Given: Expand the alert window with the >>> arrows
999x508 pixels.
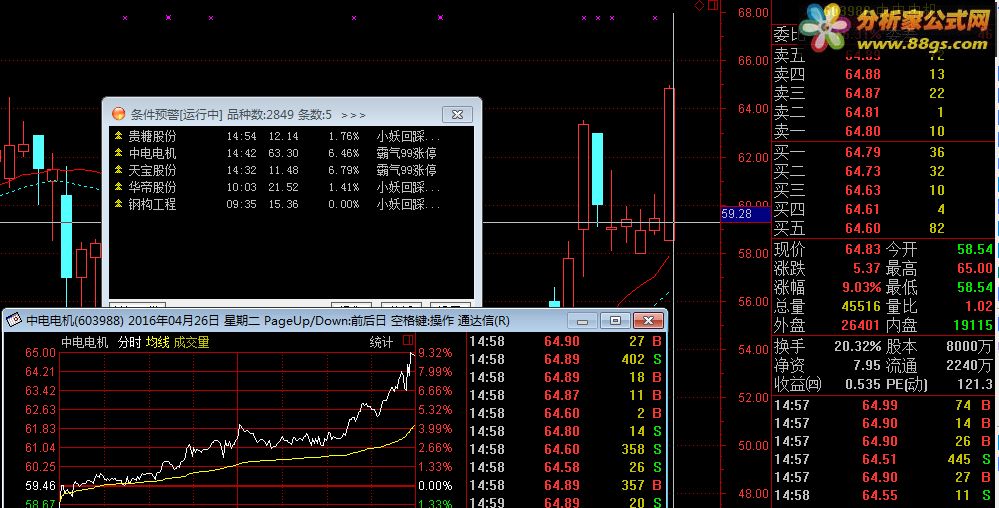Looking at the screenshot, I should [354, 115].
